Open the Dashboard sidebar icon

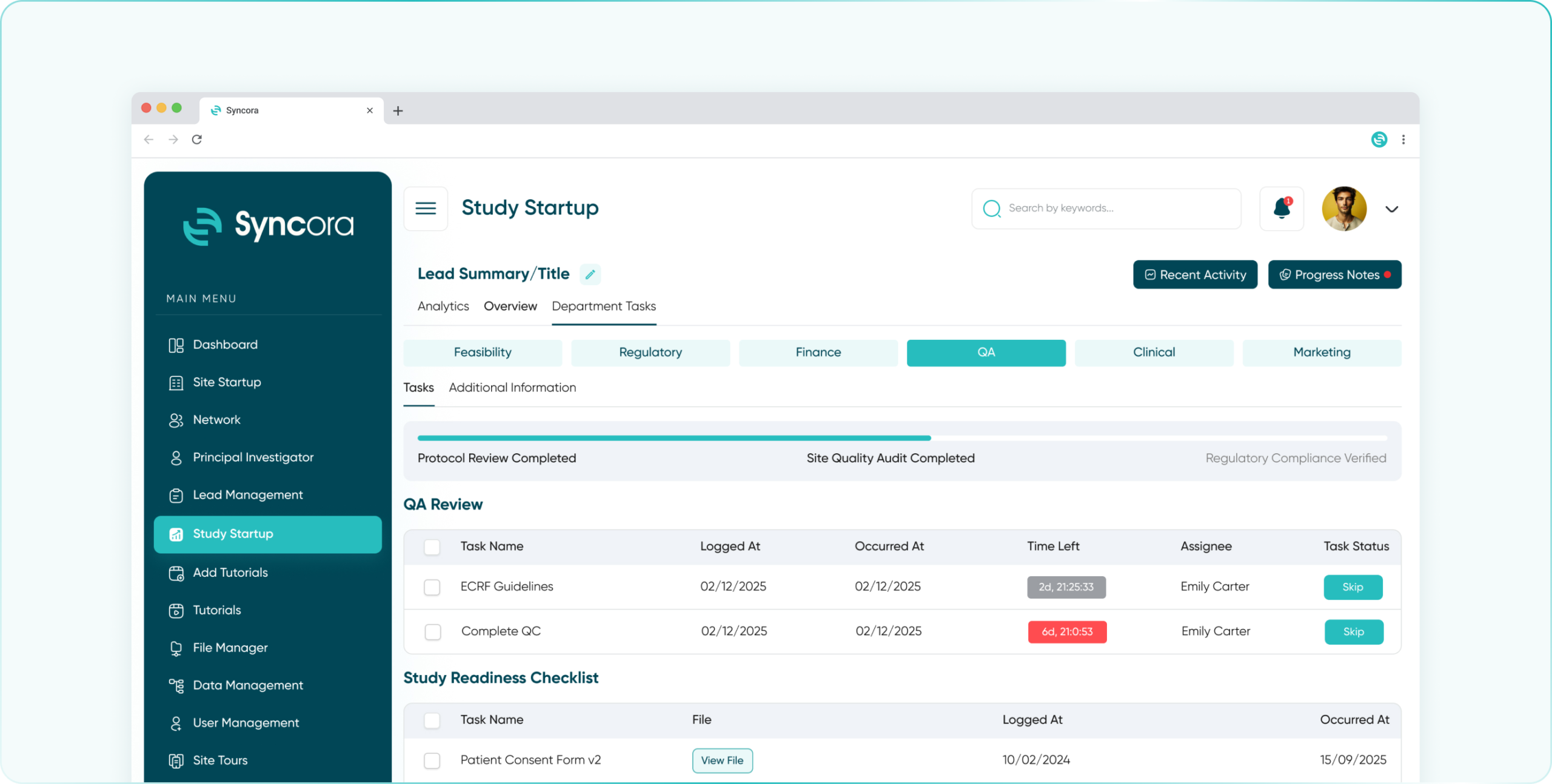(x=176, y=345)
